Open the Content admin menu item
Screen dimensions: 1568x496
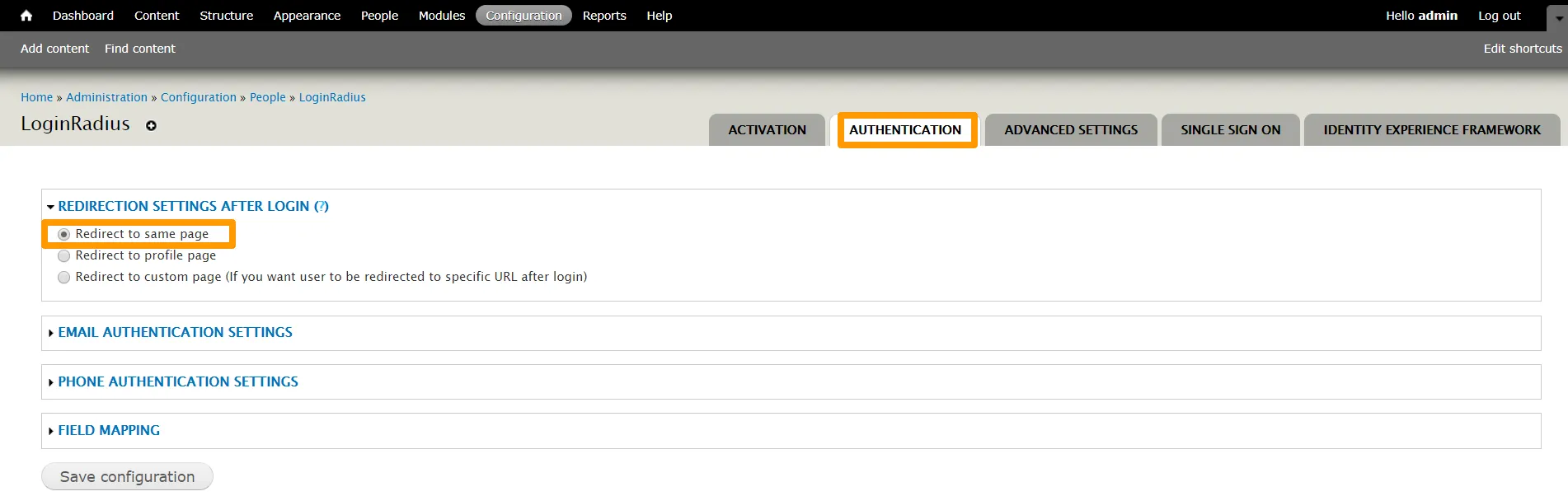(157, 16)
